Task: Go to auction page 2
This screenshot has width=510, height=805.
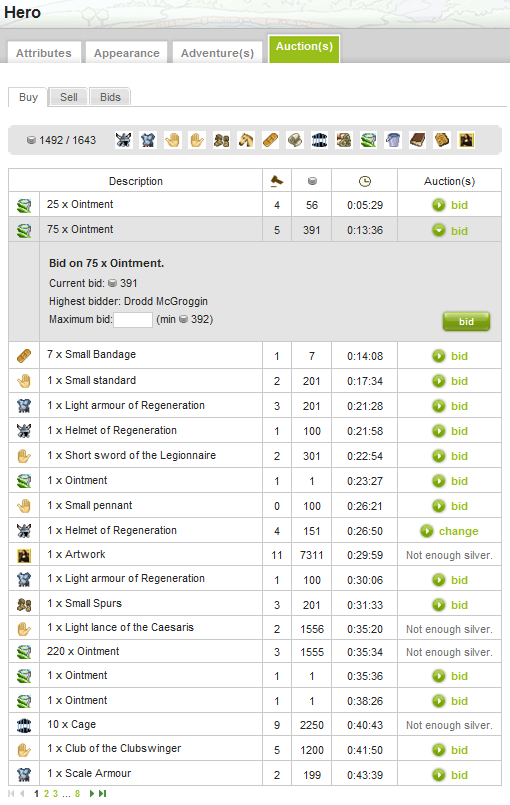Action: pyautogui.click(x=46, y=794)
